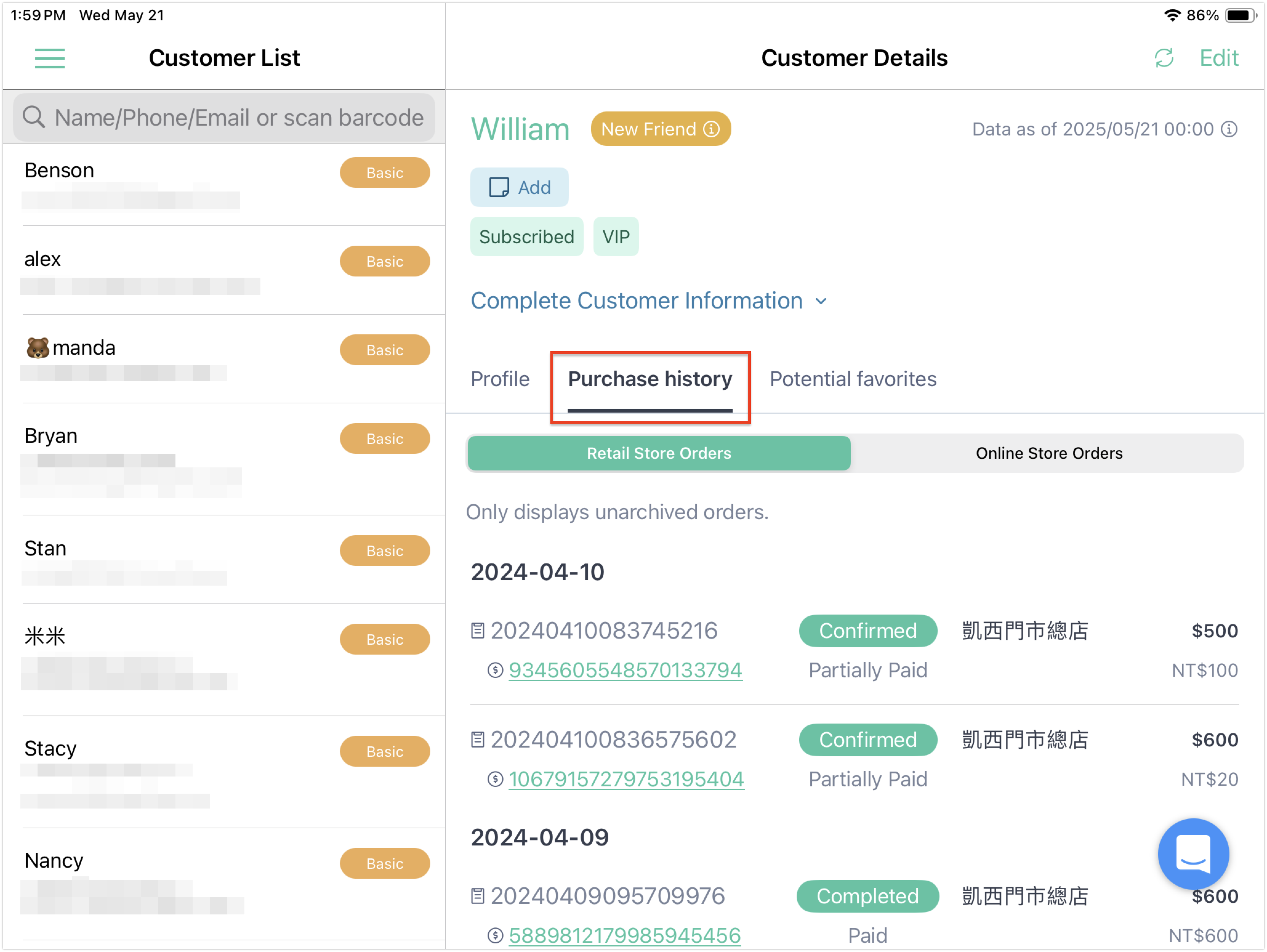Select customer alex in list
The image size is (1267, 952).
pyautogui.click(x=224, y=270)
